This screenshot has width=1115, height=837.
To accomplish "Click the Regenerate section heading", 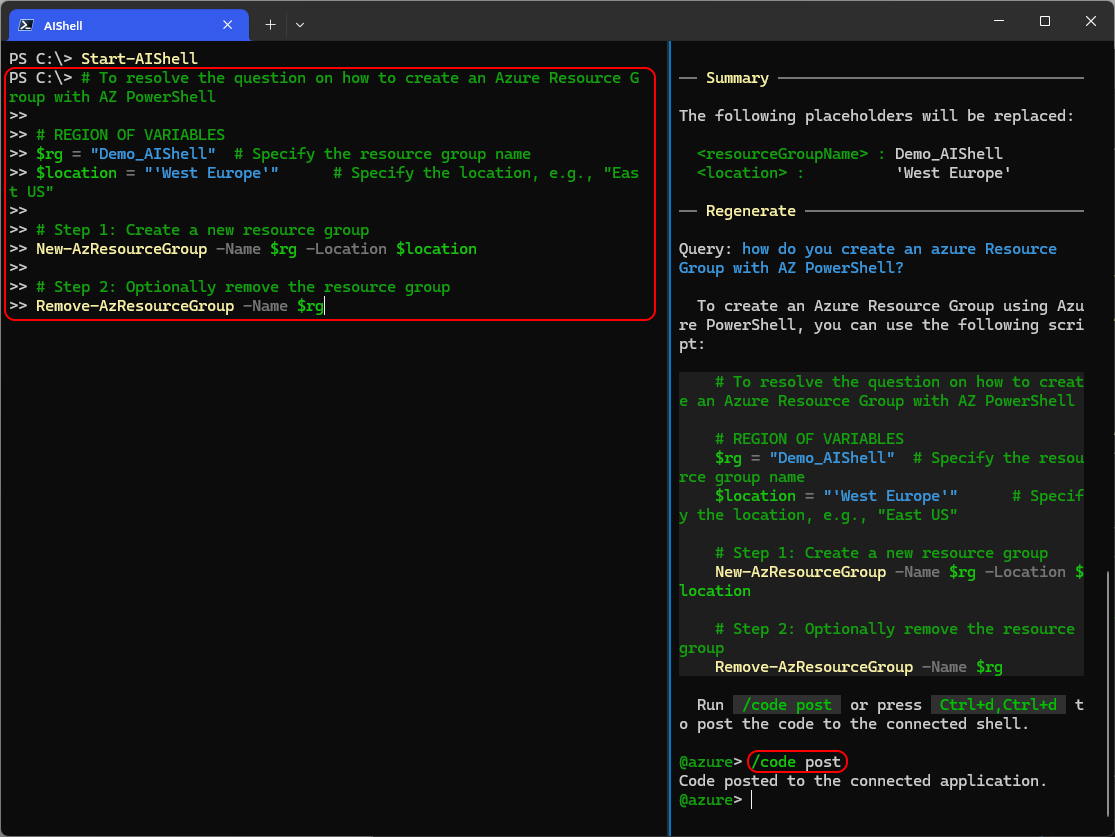I will click(x=750, y=211).
